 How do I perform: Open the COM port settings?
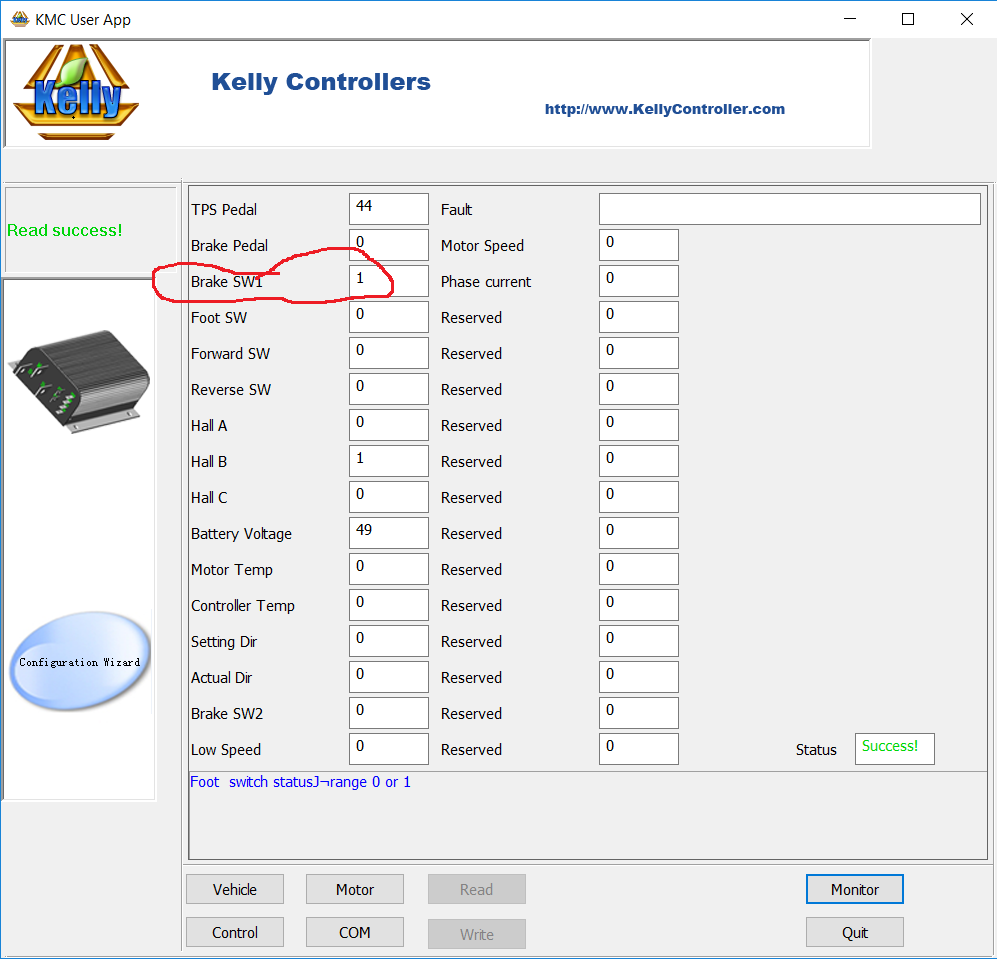[355, 933]
